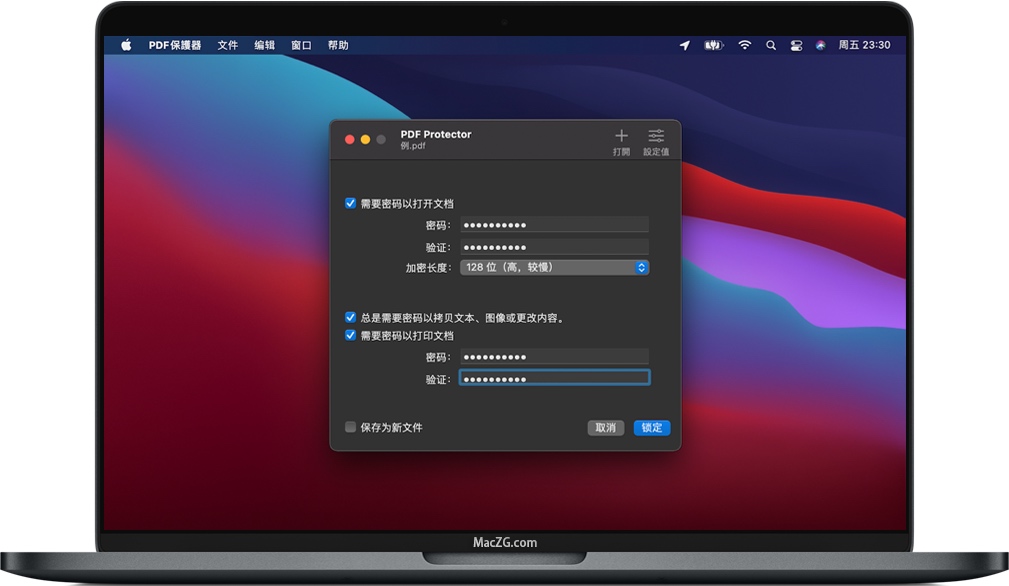Open the 設定值 presets panel
The image size is (1009, 586).
point(656,138)
